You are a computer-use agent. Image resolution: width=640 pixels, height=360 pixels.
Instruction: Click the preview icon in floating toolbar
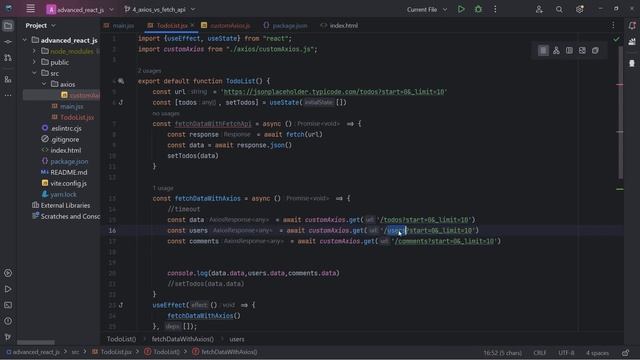(x=582, y=51)
